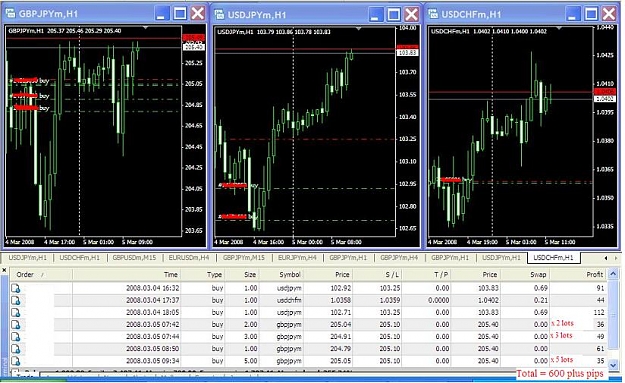
Task: Click the open price 102.92 cell
Action: pos(340,288)
